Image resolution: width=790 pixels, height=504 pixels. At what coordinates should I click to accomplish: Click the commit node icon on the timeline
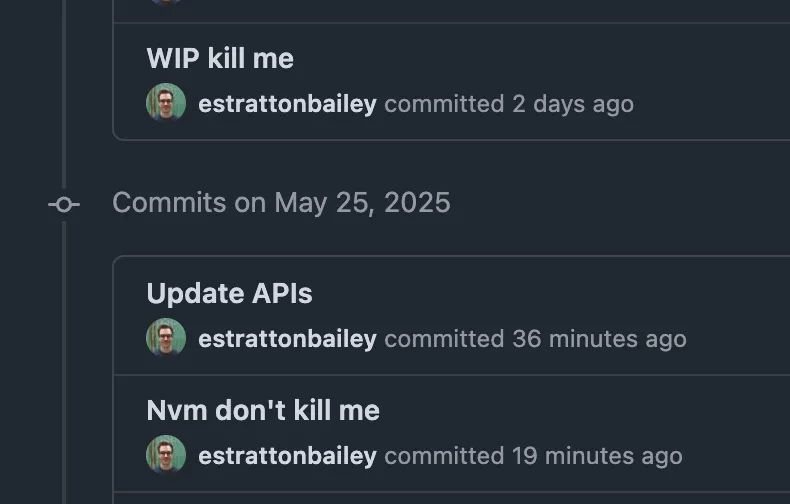[x=64, y=204]
